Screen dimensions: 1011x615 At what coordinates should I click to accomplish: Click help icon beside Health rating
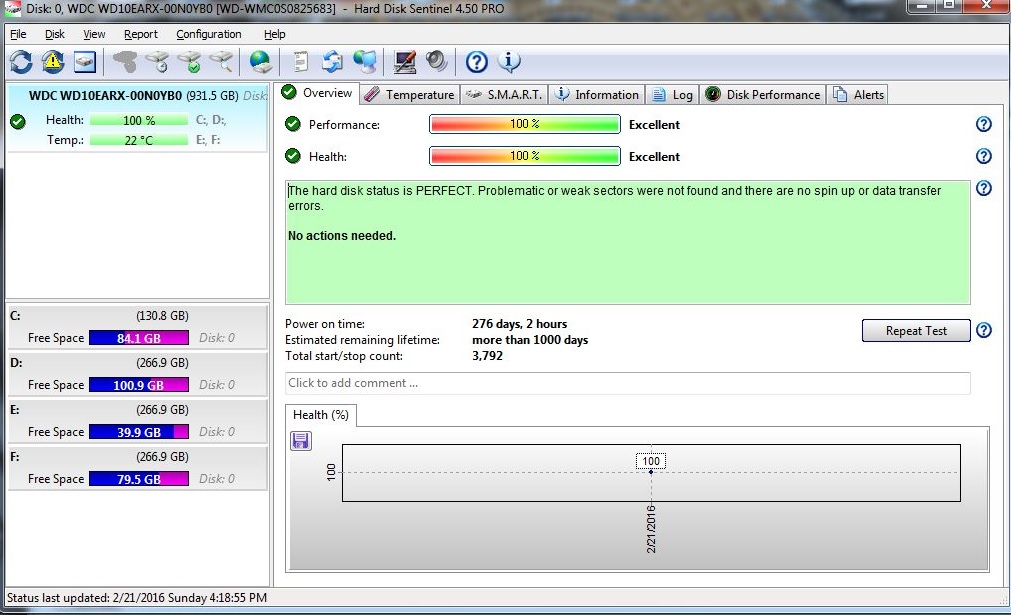pos(983,156)
